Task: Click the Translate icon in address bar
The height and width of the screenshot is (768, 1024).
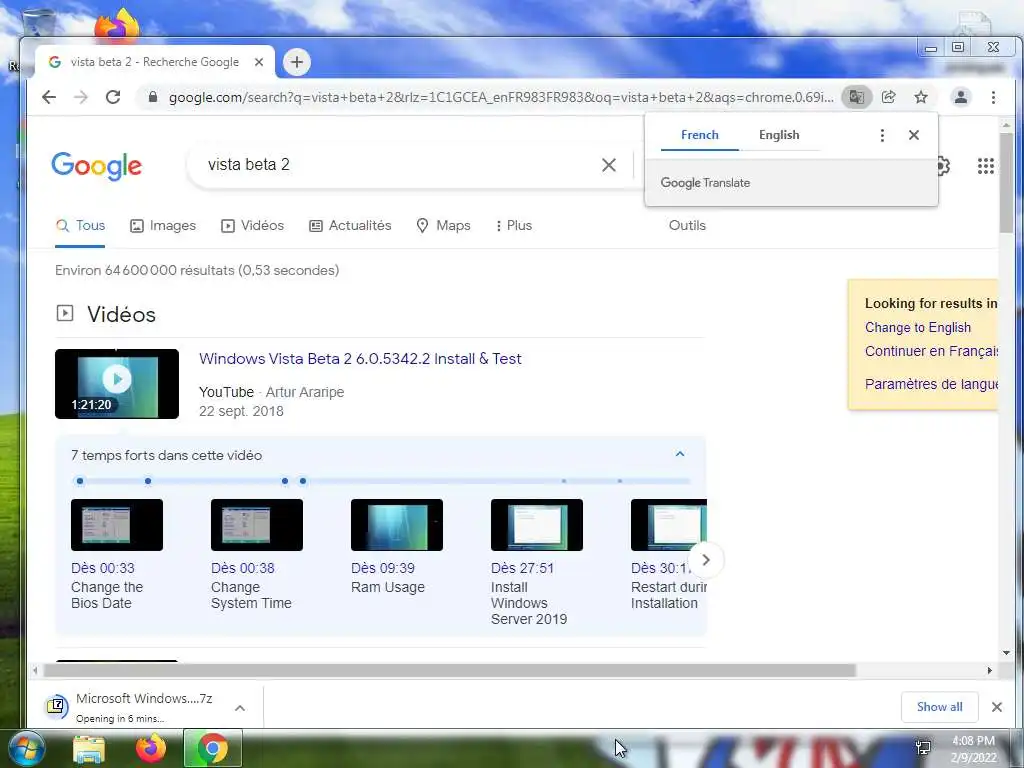Action: click(x=856, y=97)
